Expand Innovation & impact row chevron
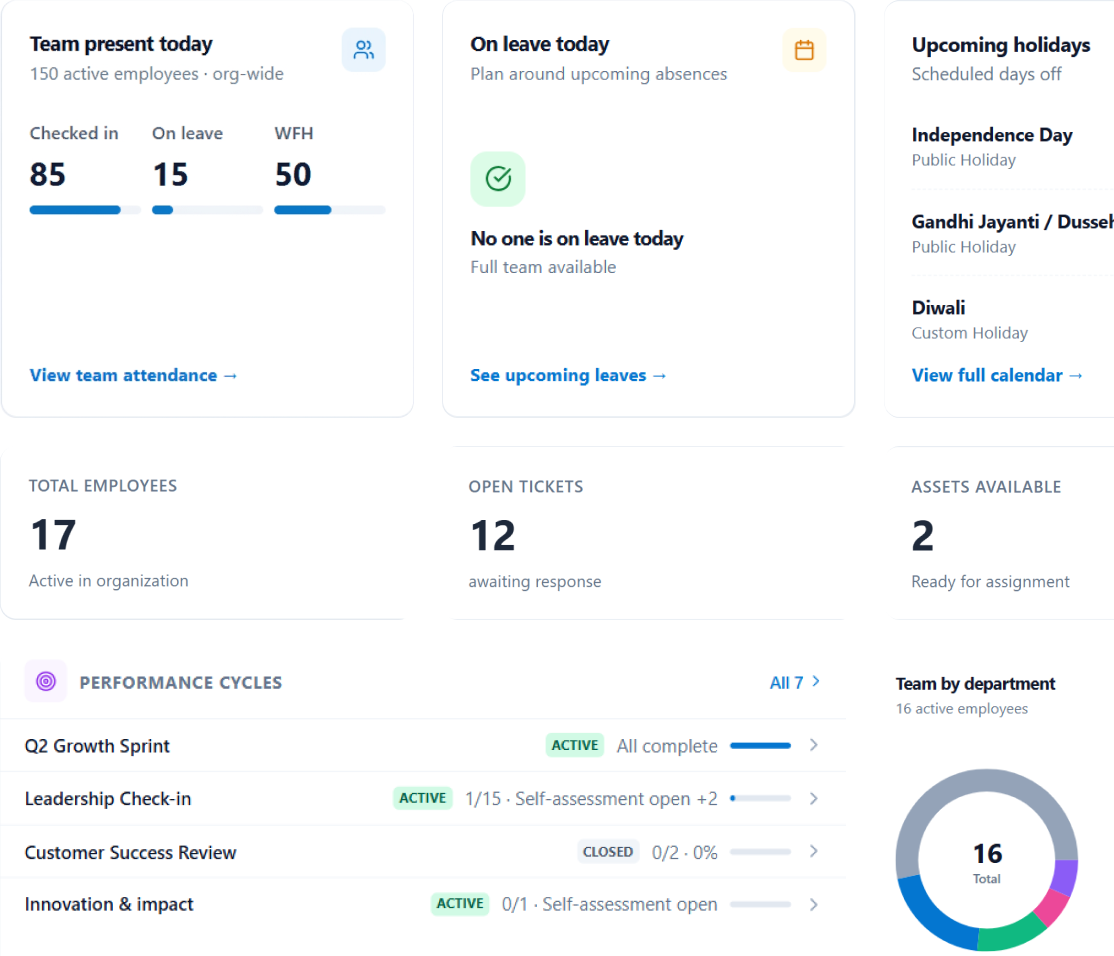The height and width of the screenshot is (956, 1114). tap(814, 904)
